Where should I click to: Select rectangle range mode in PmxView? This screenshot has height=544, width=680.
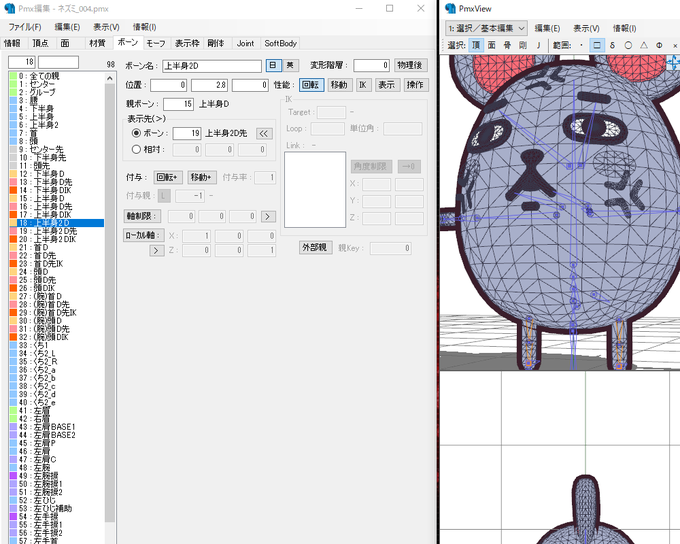[597, 45]
